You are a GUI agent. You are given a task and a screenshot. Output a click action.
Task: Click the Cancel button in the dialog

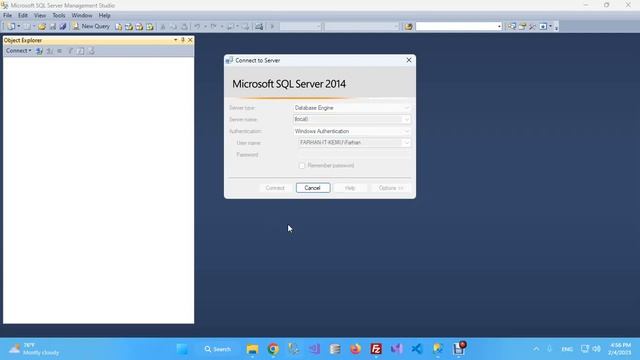pos(313,188)
